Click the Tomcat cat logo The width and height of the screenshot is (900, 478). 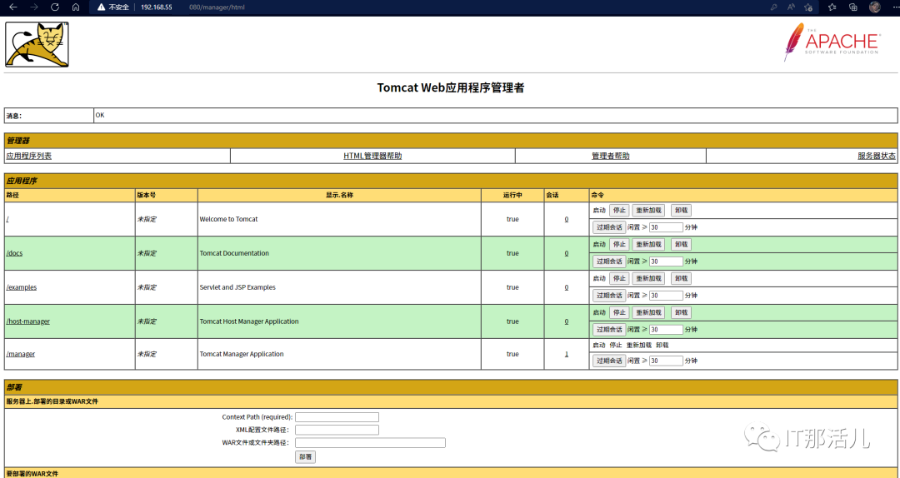click(37, 44)
